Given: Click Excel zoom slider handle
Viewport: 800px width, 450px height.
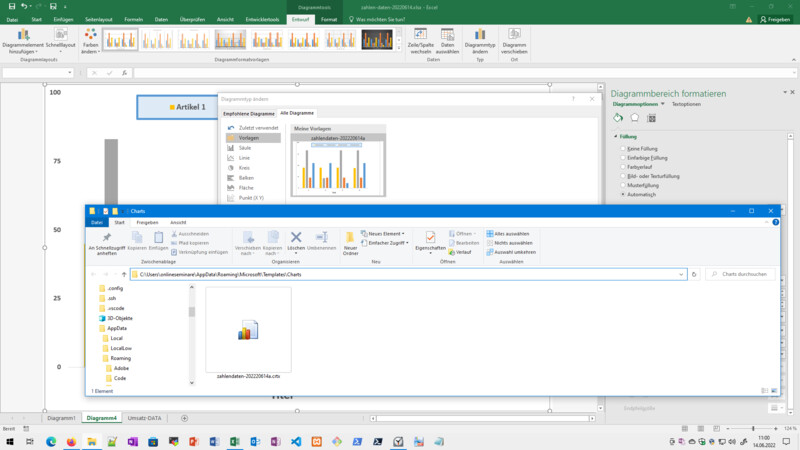Looking at the screenshot, I should 753,429.
